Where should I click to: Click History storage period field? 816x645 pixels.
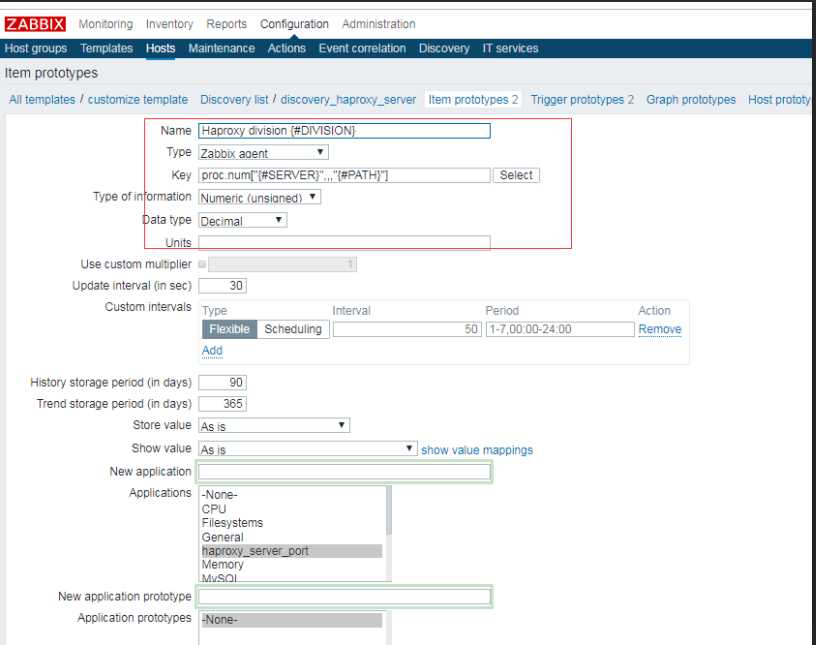point(222,383)
